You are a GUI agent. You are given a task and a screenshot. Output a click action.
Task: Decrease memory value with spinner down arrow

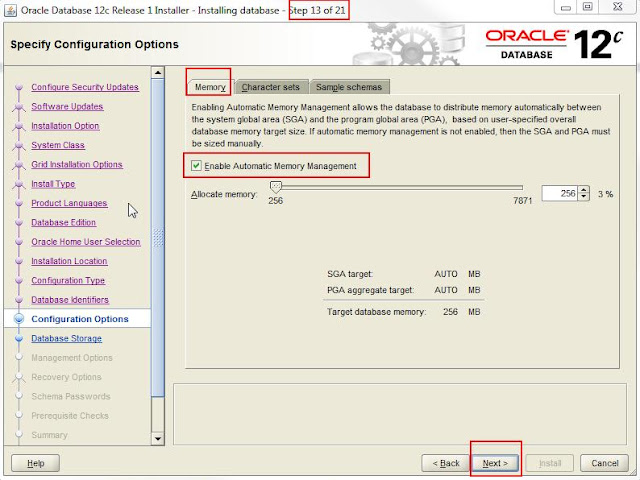tap(584, 197)
